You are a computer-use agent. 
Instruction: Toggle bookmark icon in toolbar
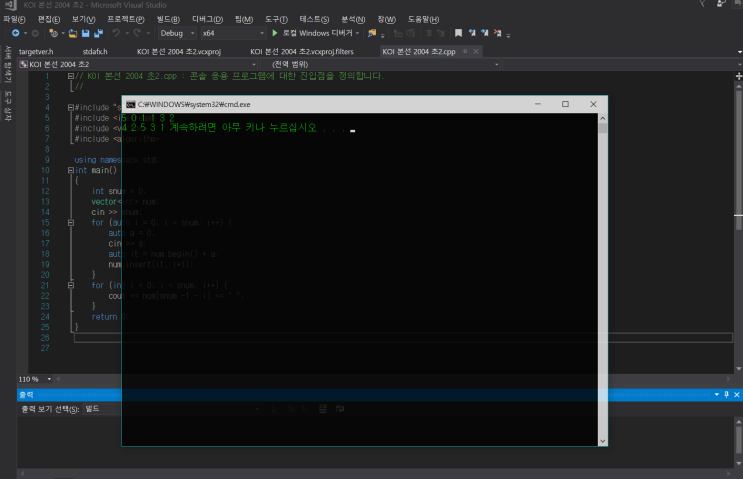[458, 33]
